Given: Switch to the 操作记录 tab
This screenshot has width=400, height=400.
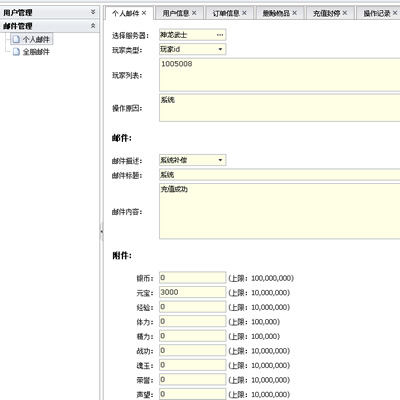Looking at the screenshot, I should 377,13.
